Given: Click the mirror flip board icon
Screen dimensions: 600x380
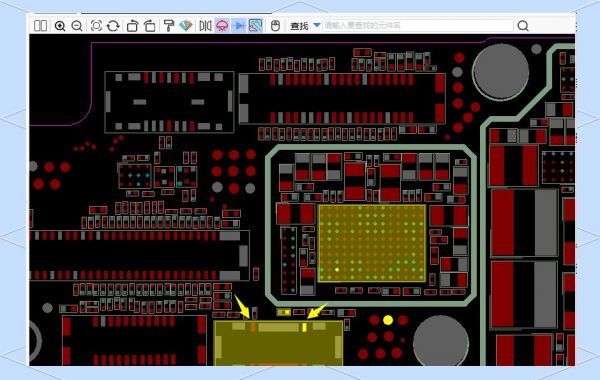Looking at the screenshot, I should pos(205,26).
